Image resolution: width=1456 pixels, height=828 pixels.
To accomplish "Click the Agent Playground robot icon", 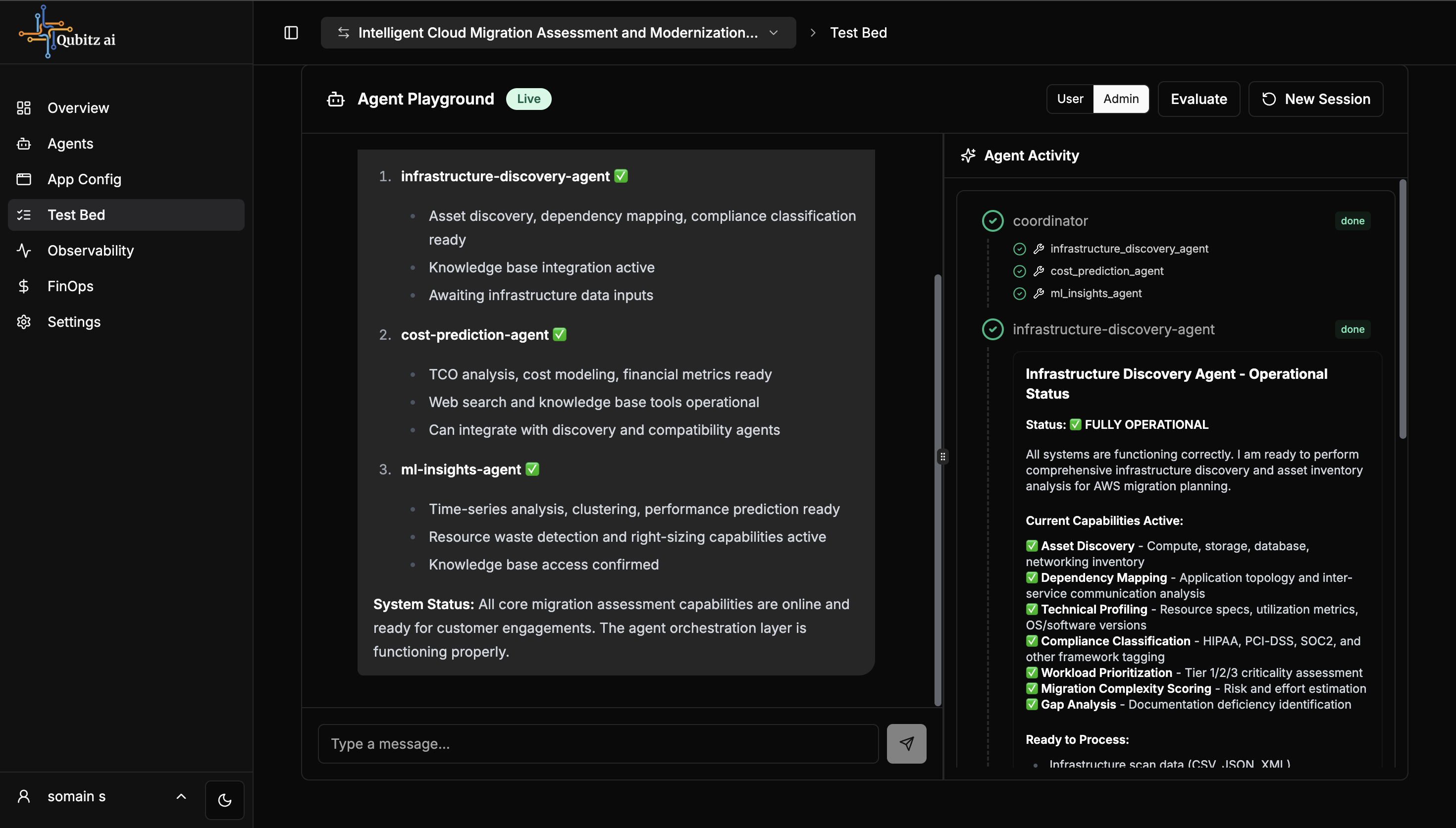I will tap(335, 99).
